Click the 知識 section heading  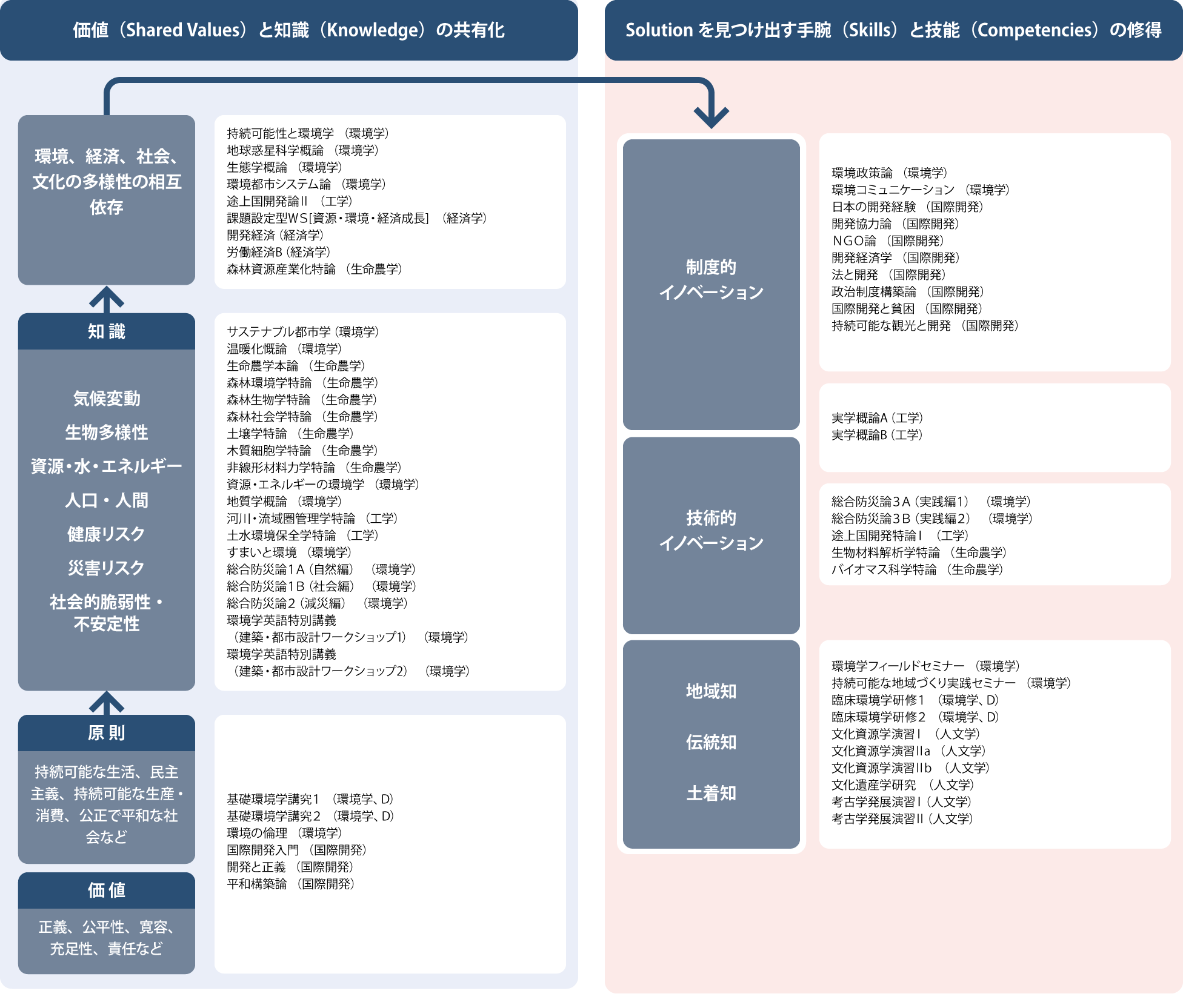[107, 331]
